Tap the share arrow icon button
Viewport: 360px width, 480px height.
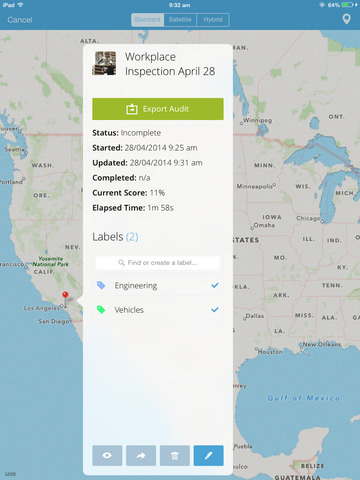tap(141, 455)
